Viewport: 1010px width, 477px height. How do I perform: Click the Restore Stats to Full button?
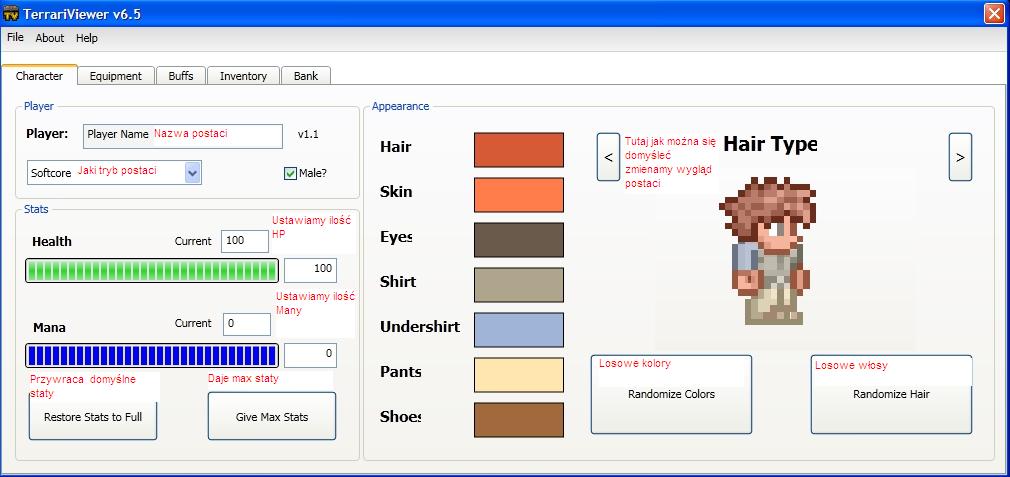click(93, 416)
